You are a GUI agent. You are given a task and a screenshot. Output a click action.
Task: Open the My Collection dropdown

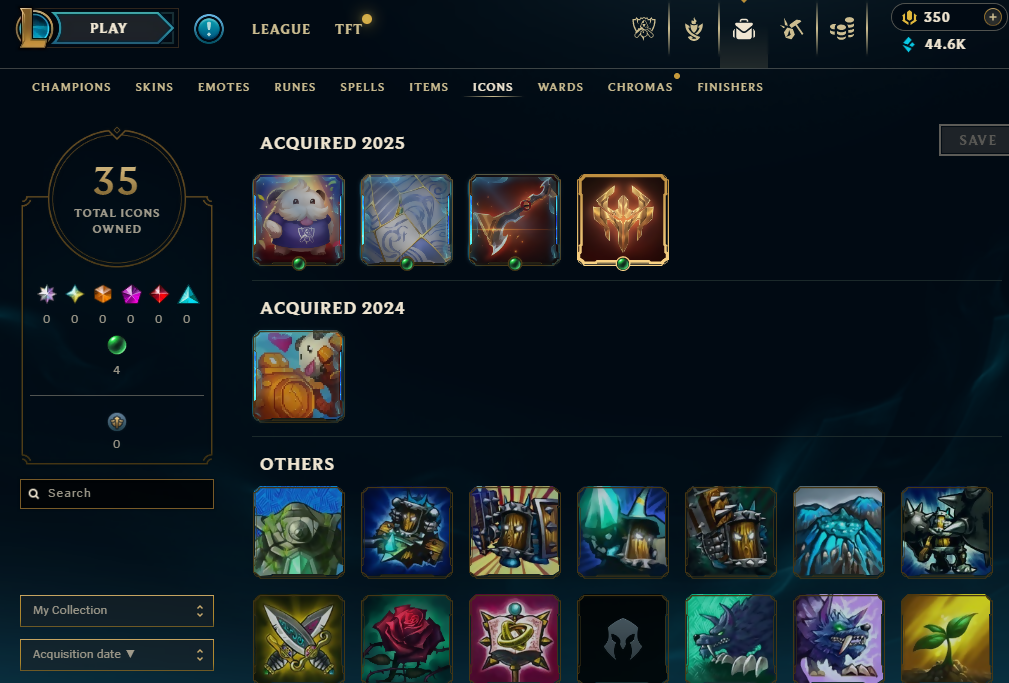(116, 610)
